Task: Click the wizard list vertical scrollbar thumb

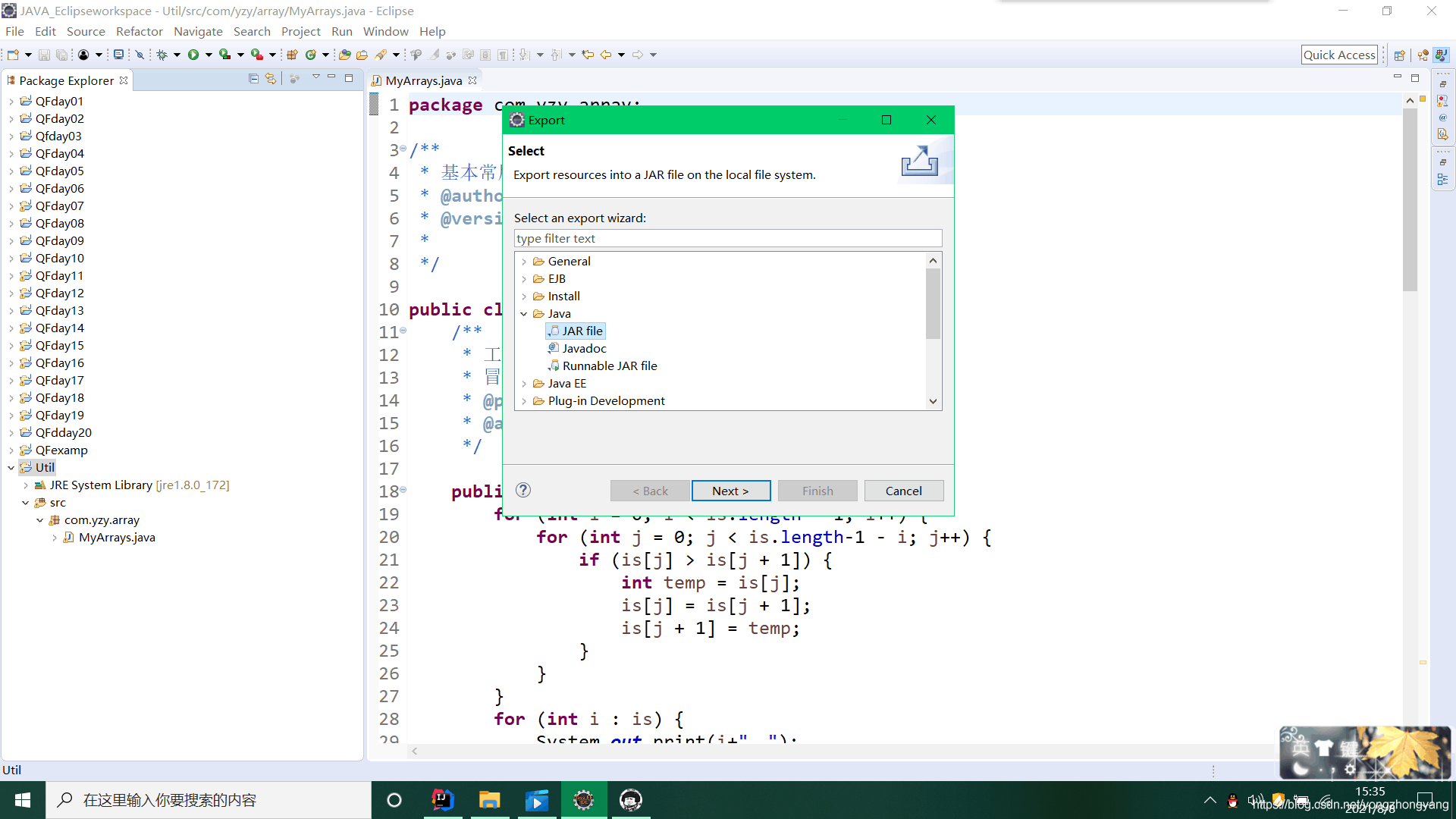Action: point(933,303)
